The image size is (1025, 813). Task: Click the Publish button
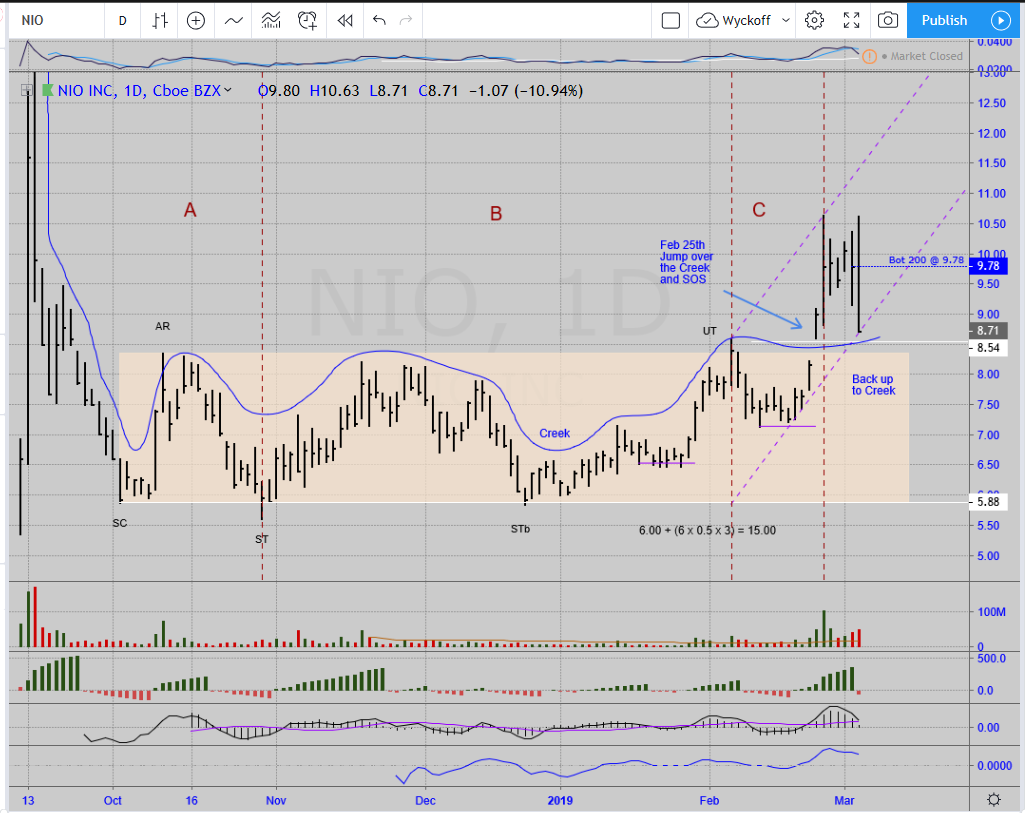(944, 20)
